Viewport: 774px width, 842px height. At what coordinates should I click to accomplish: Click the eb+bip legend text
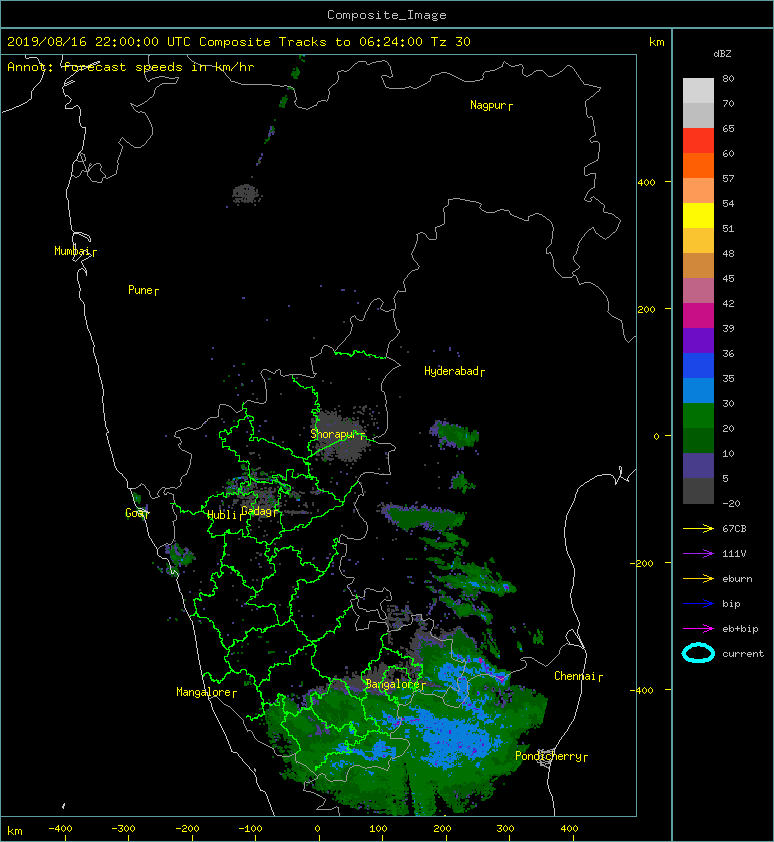(x=740, y=628)
